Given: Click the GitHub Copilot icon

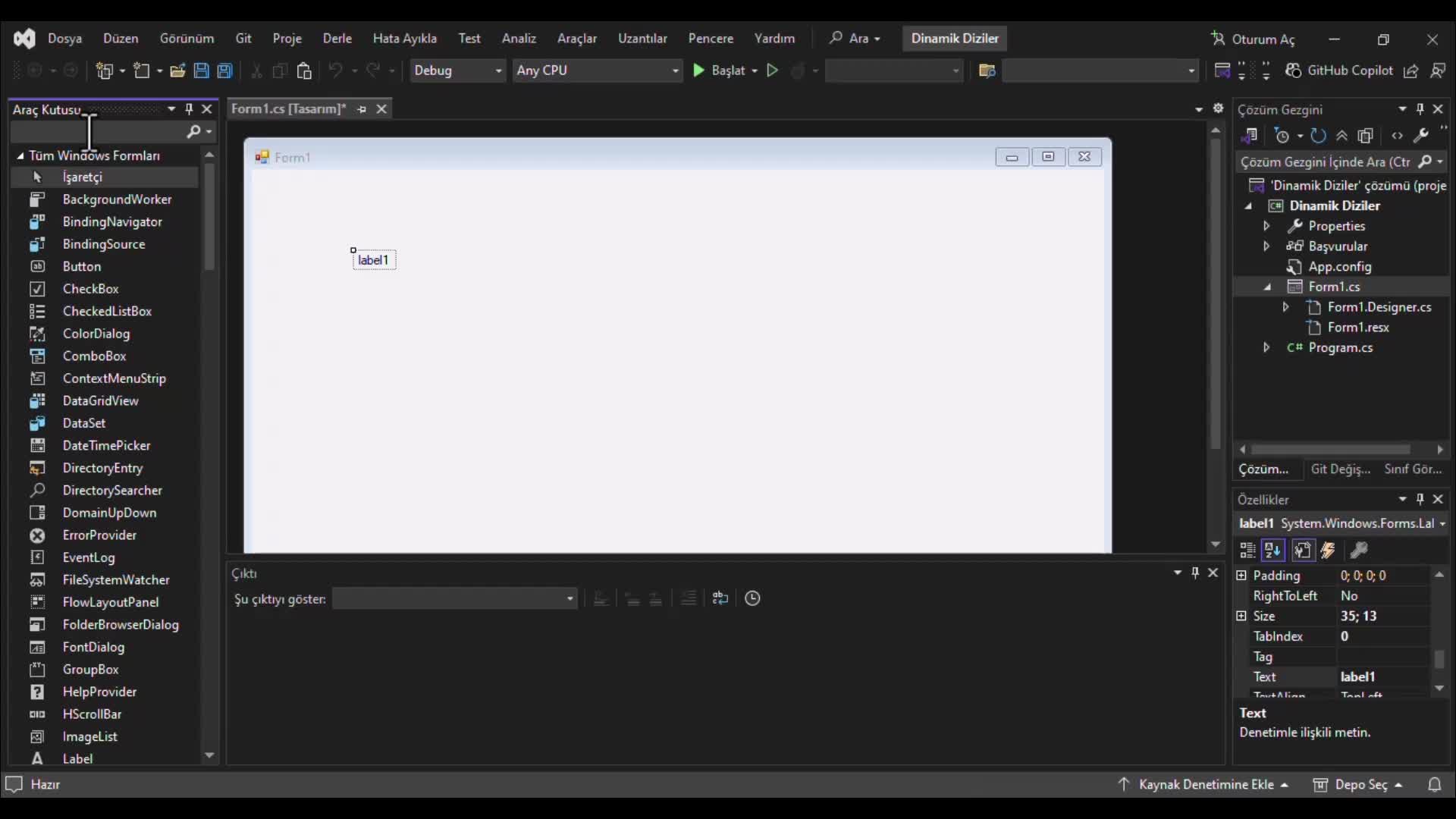Looking at the screenshot, I should click(1293, 71).
